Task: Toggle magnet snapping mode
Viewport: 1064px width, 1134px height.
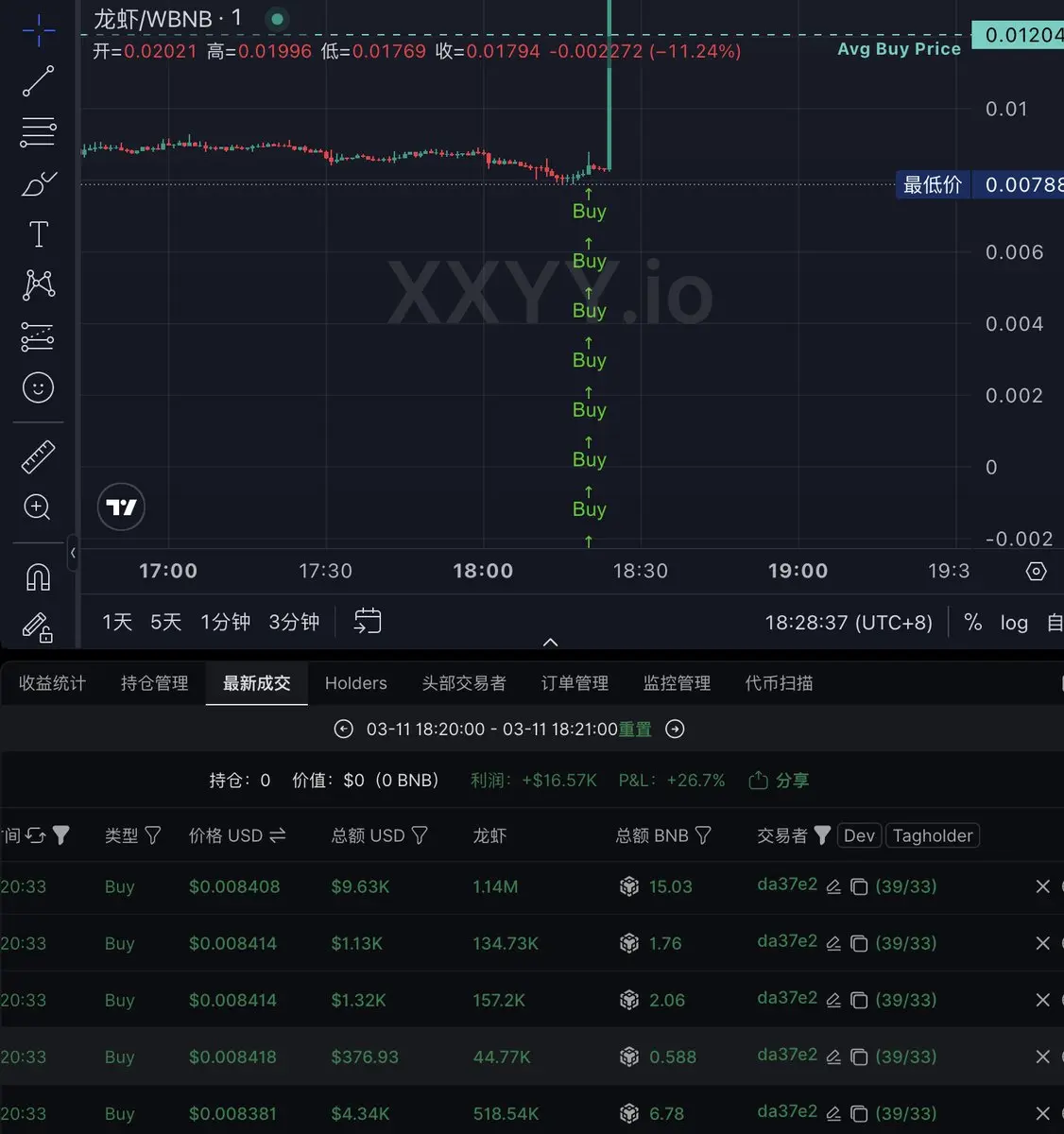Action: [39, 576]
